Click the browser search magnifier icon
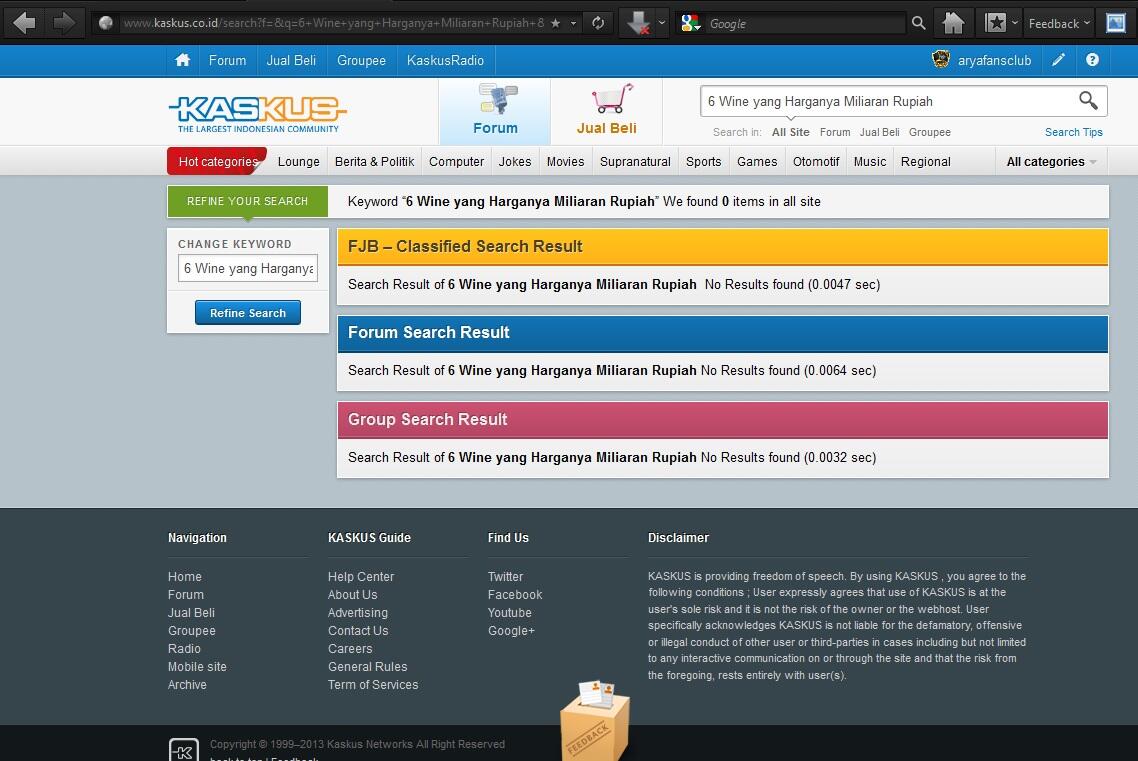The image size is (1138, 761). point(918,23)
